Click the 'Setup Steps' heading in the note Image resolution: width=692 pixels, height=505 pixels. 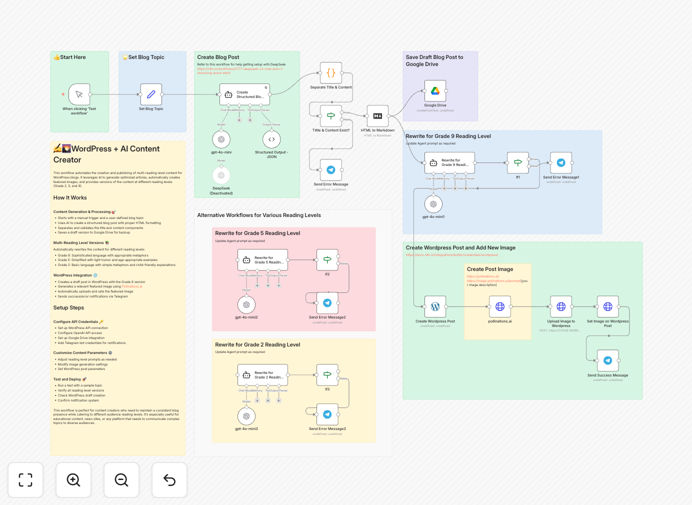[68, 308]
